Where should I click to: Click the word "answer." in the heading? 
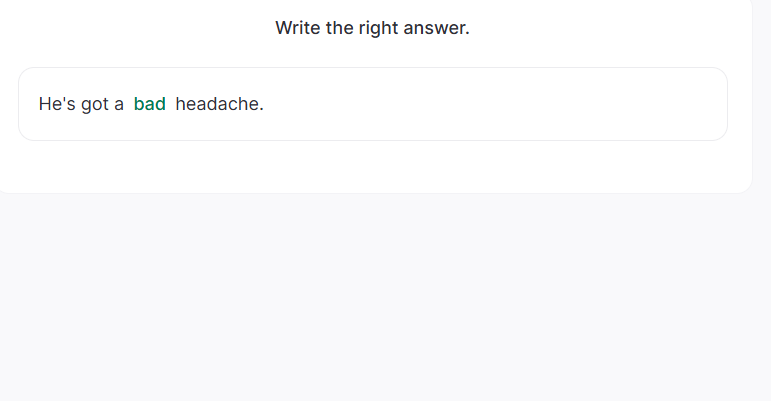437,28
